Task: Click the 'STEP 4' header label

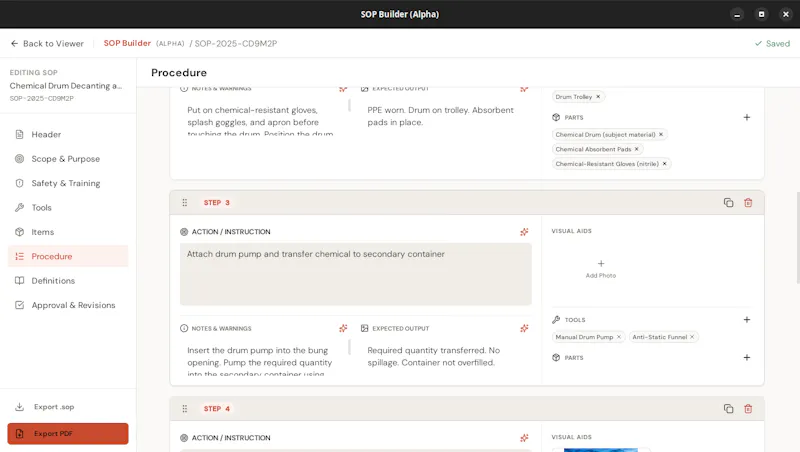Action: (x=216, y=409)
